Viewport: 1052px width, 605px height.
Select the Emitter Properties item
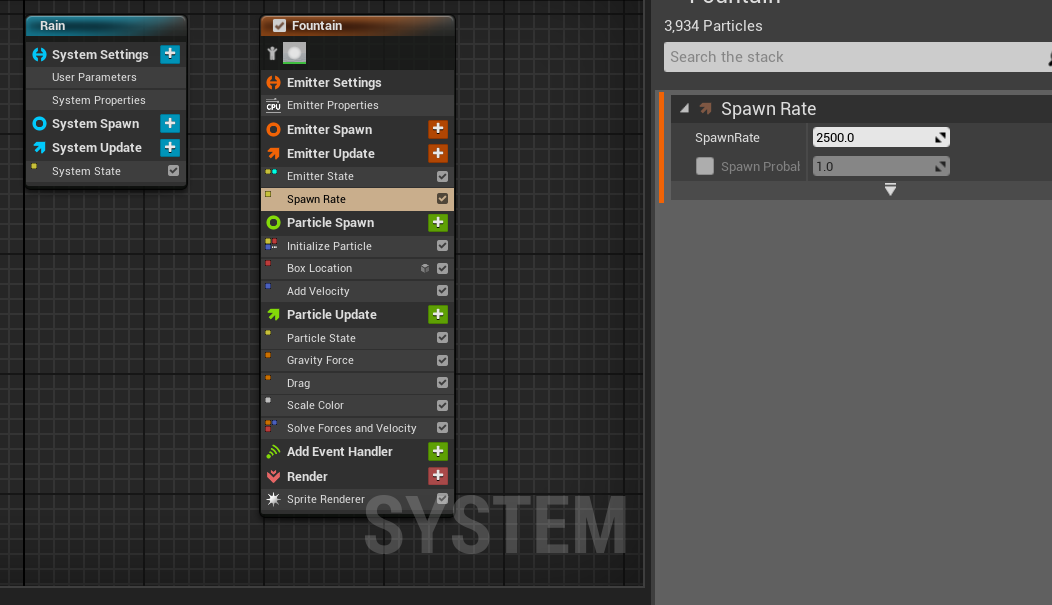pos(332,105)
